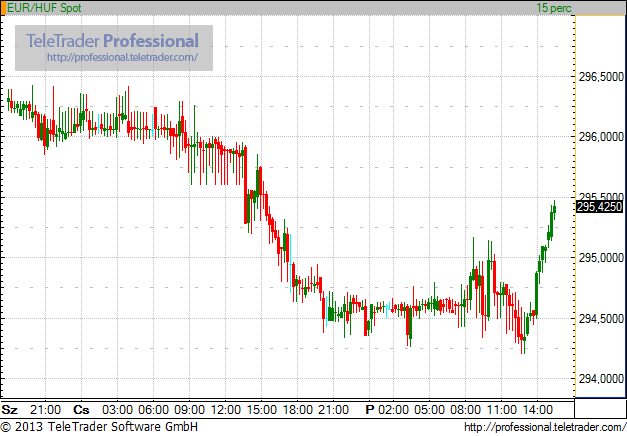
Task: Click the 06:00 time axis label
Action: 154,410
